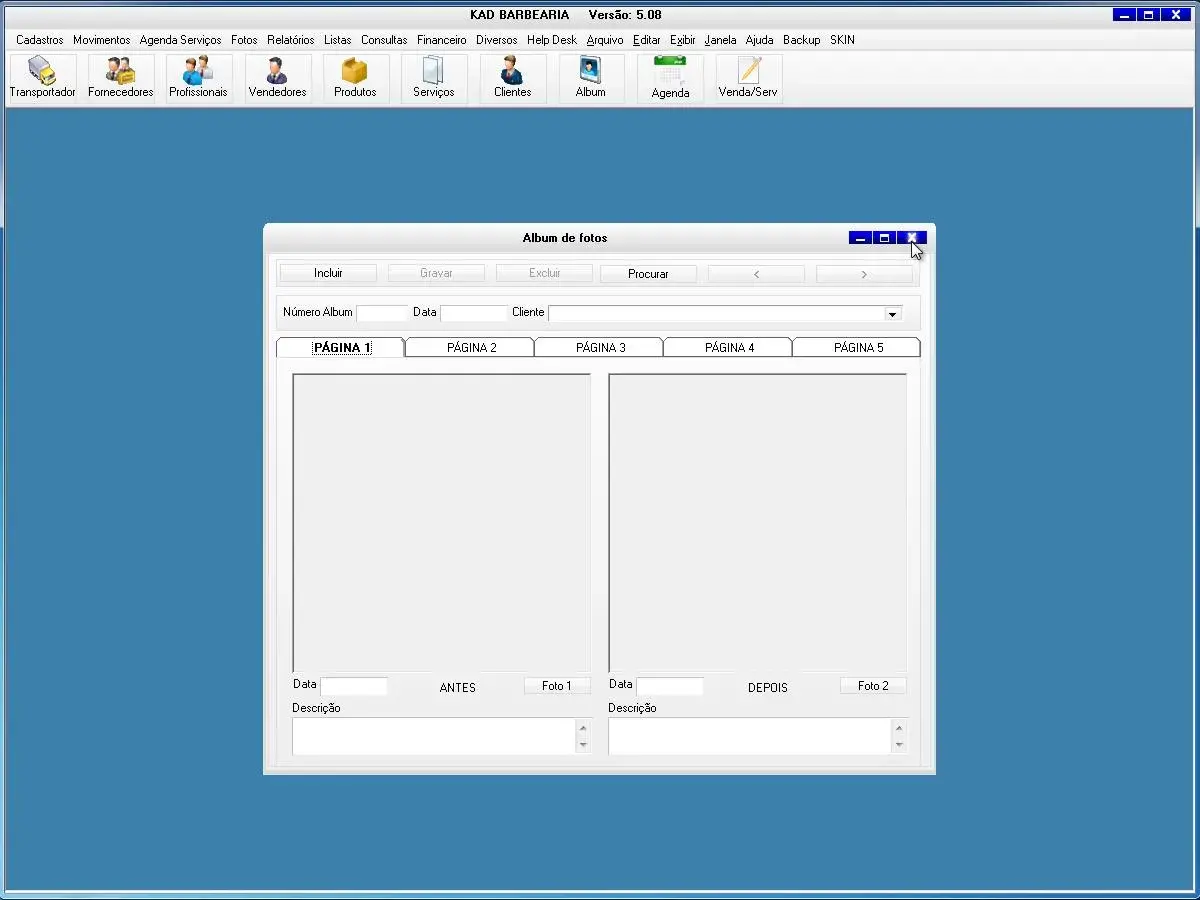Click the Fornecedores toolbar icon
1200x900 pixels.
click(120, 78)
